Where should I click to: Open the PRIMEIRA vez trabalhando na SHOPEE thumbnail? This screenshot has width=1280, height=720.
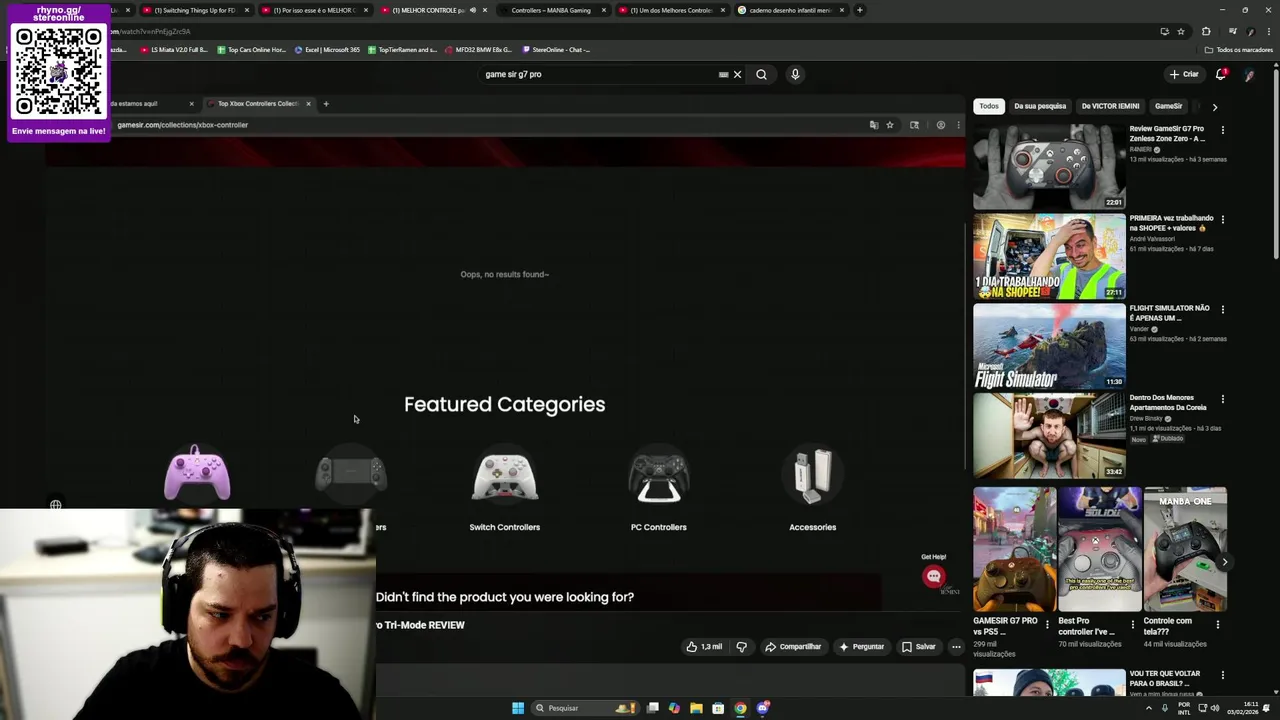1049,256
